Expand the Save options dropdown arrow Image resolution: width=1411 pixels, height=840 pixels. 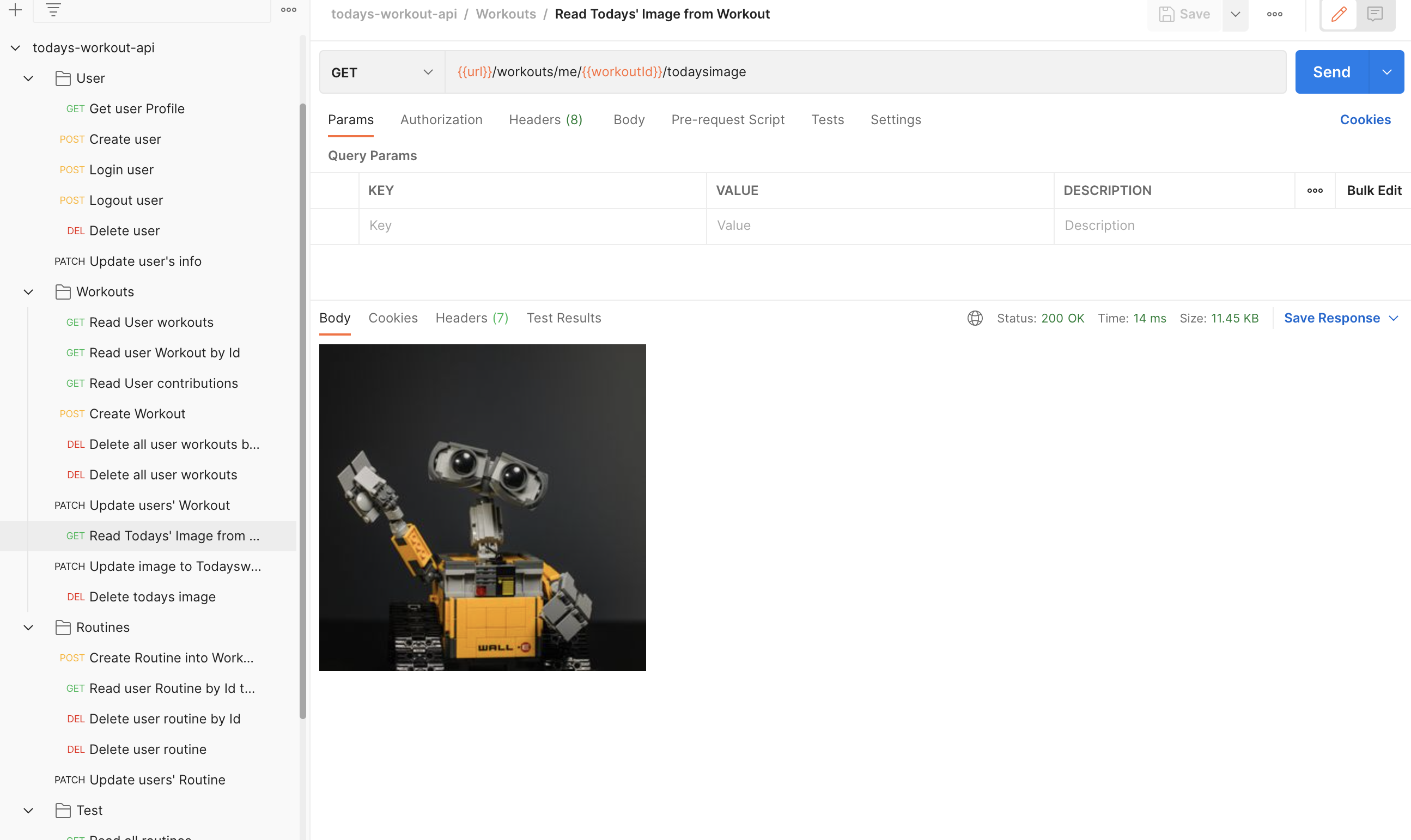point(1236,14)
